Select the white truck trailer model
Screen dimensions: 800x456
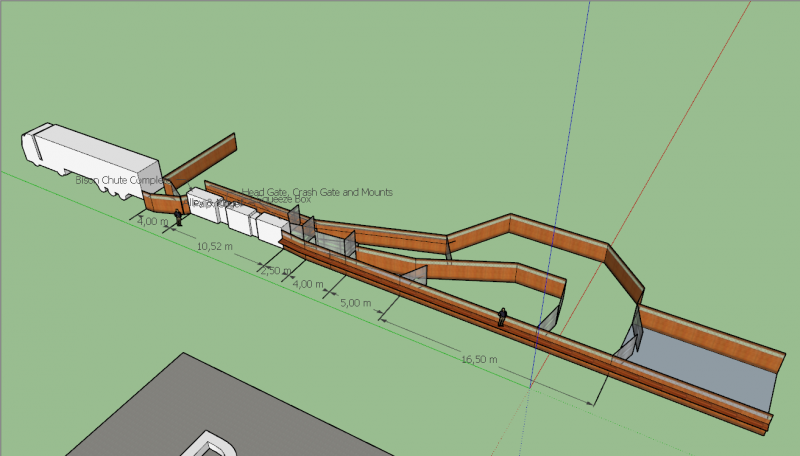91,159
